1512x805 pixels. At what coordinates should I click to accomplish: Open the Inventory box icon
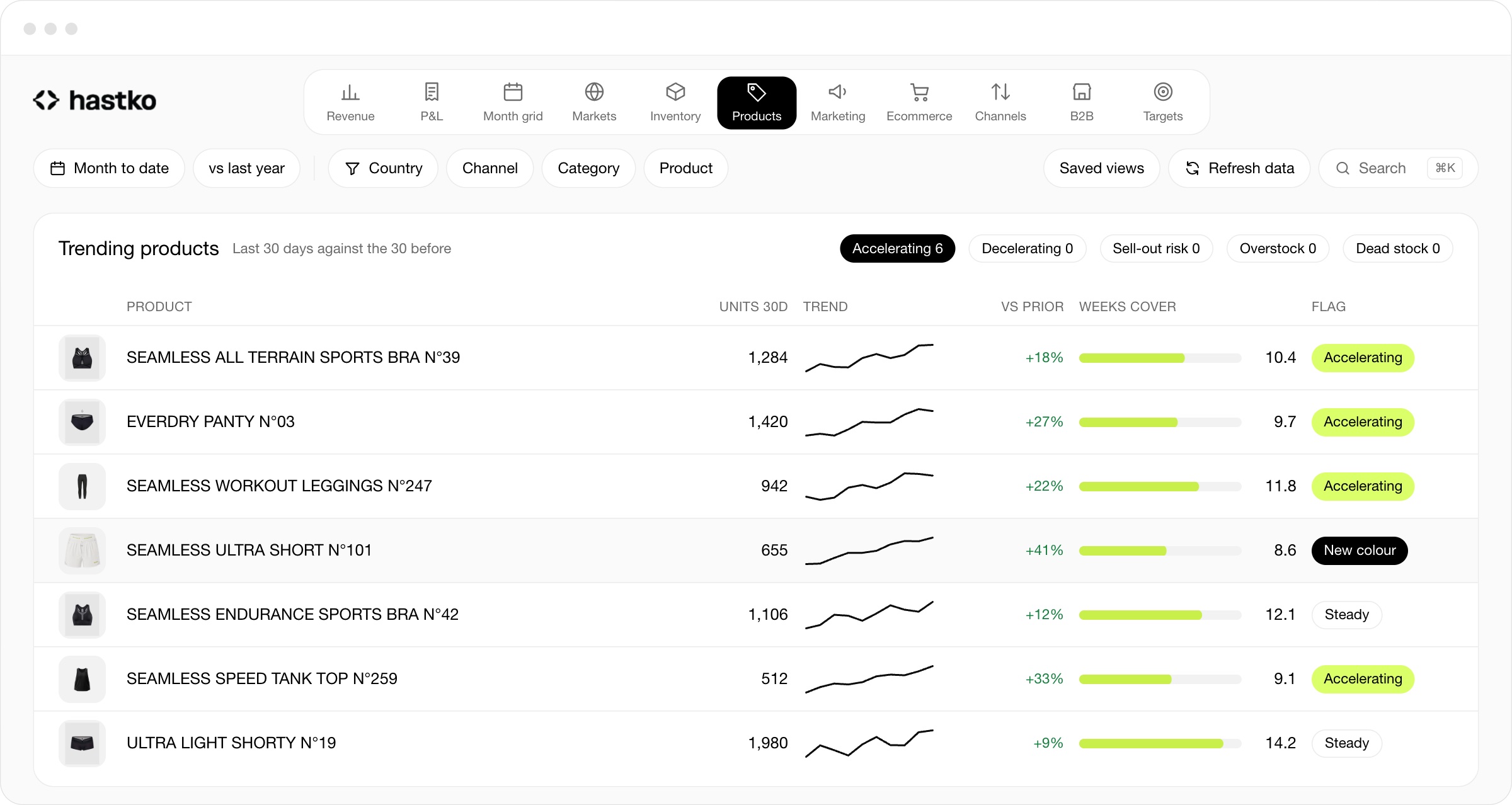click(675, 92)
